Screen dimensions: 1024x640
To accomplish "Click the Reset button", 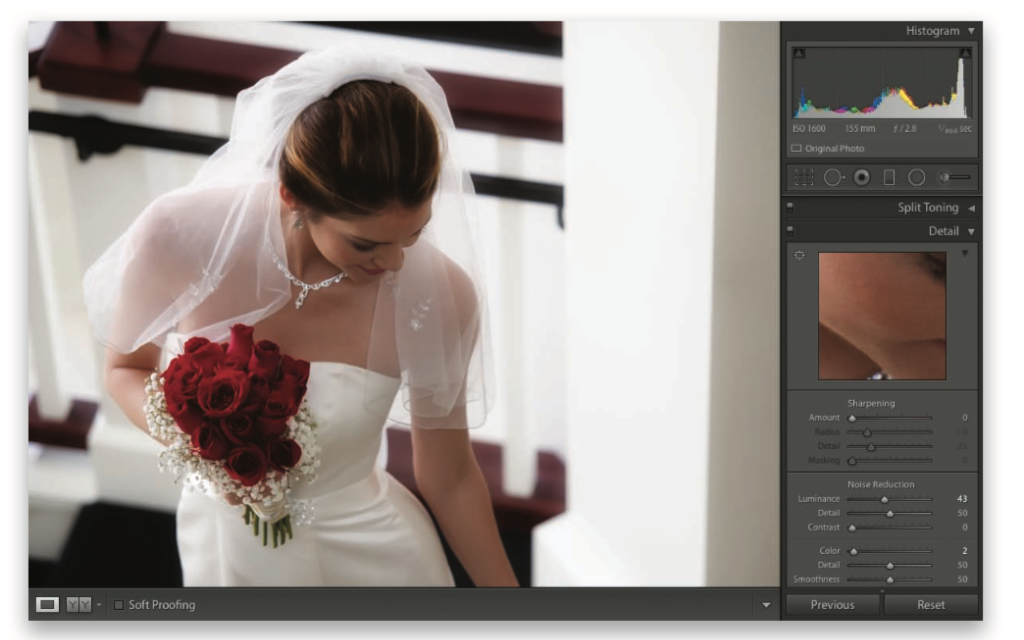I will point(930,605).
